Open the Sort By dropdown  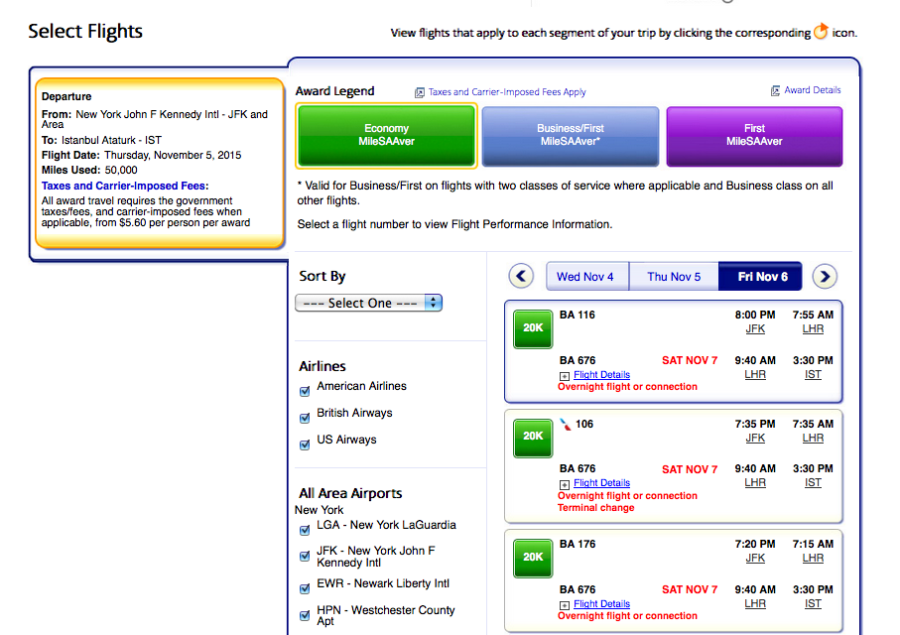(368, 303)
